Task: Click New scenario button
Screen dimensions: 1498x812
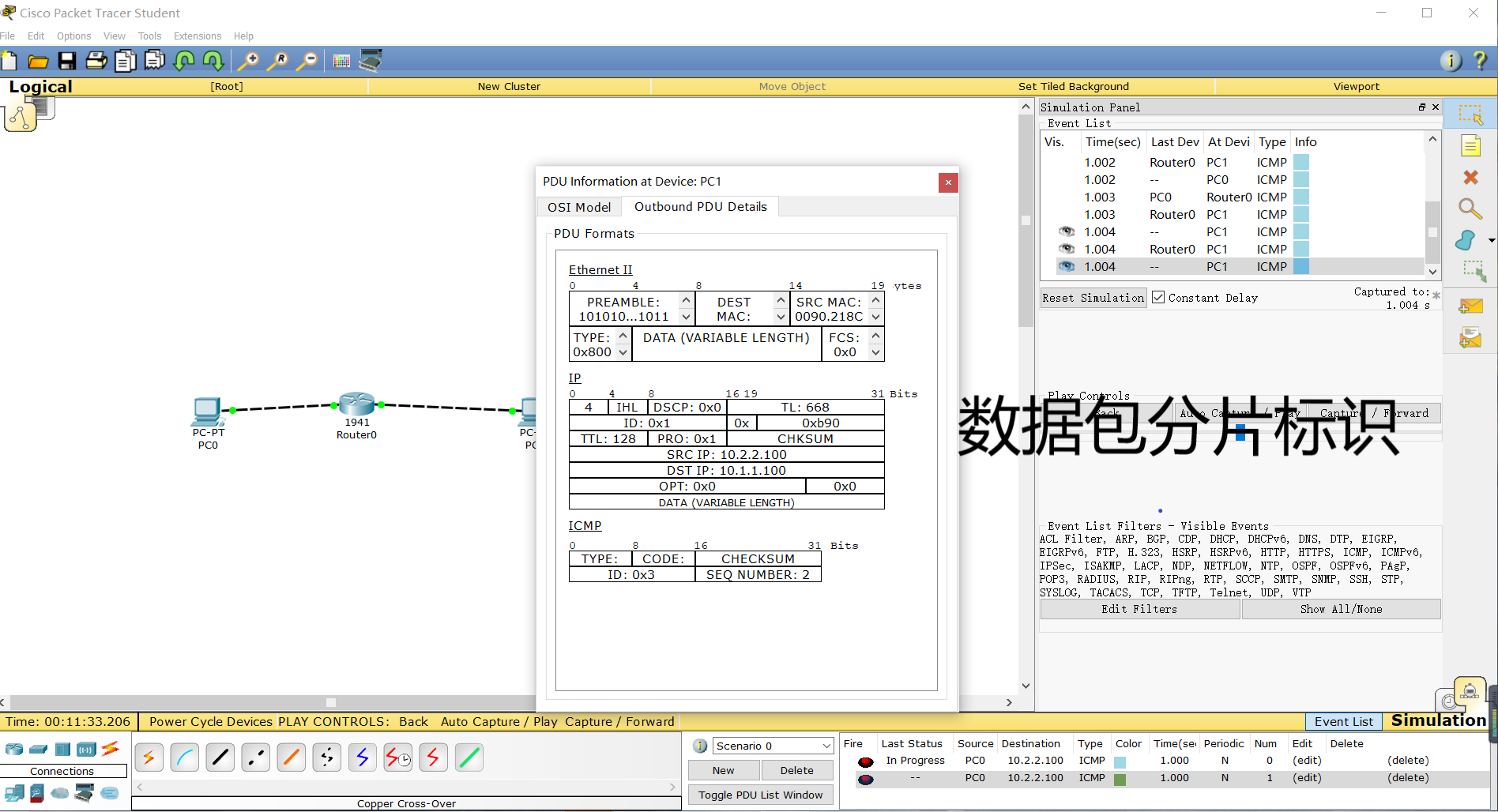Action: point(723,770)
